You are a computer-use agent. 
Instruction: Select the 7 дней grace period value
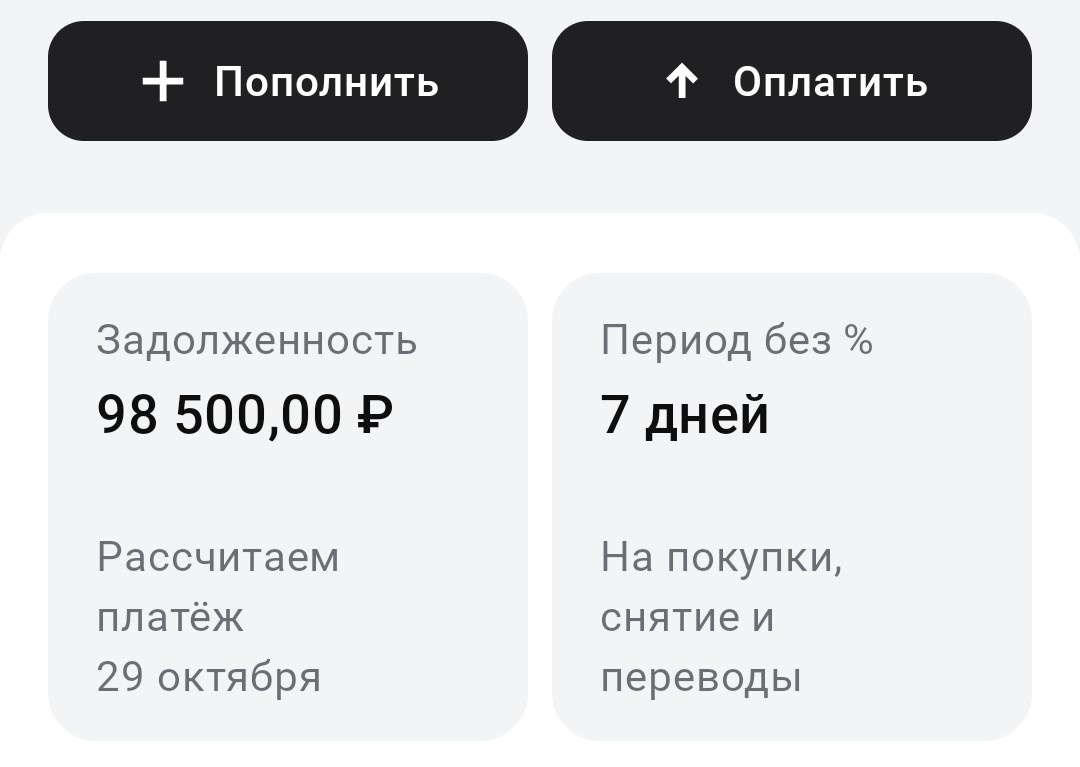[683, 413]
